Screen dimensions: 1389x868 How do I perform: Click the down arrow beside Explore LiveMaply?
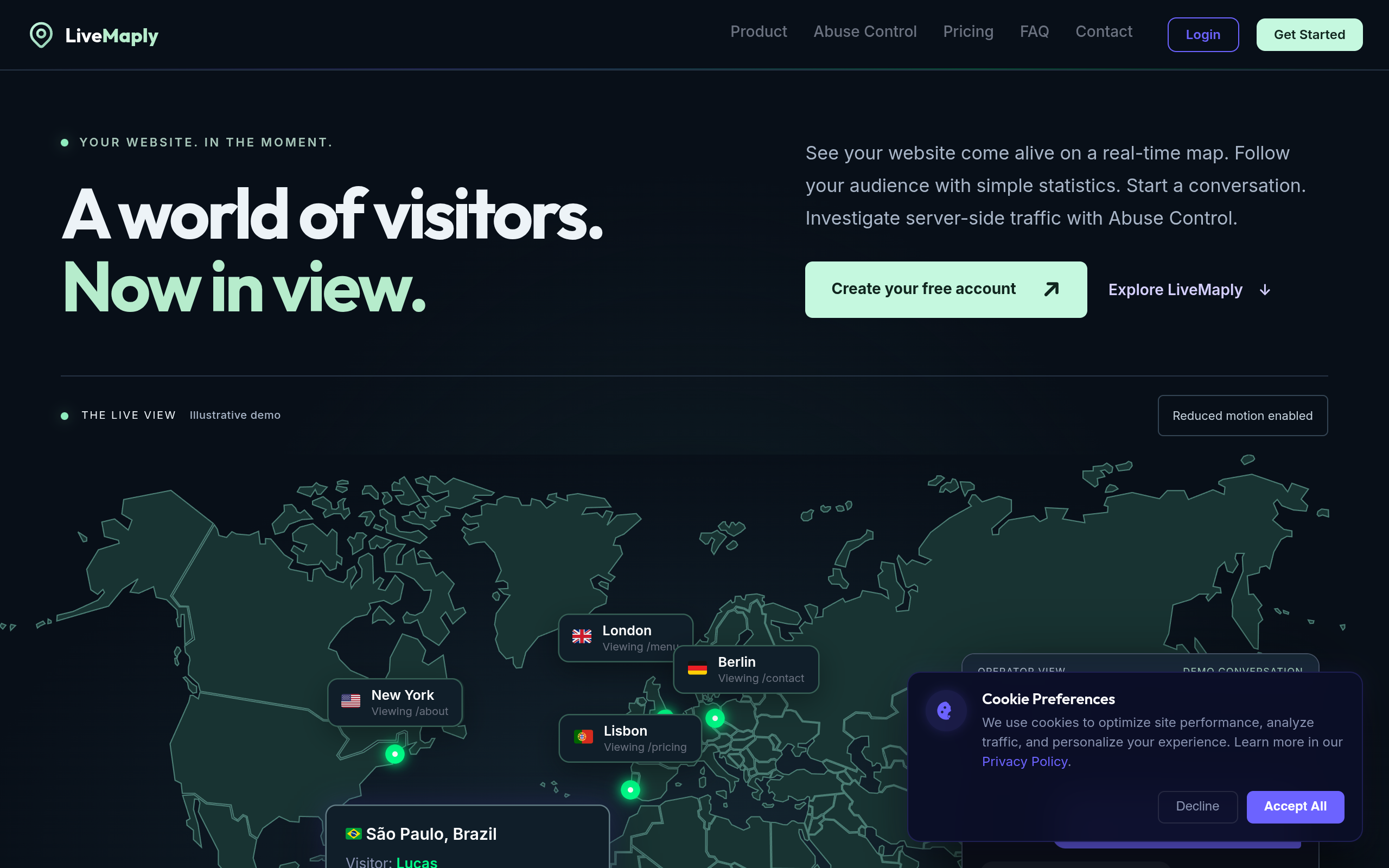point(1264,290)
